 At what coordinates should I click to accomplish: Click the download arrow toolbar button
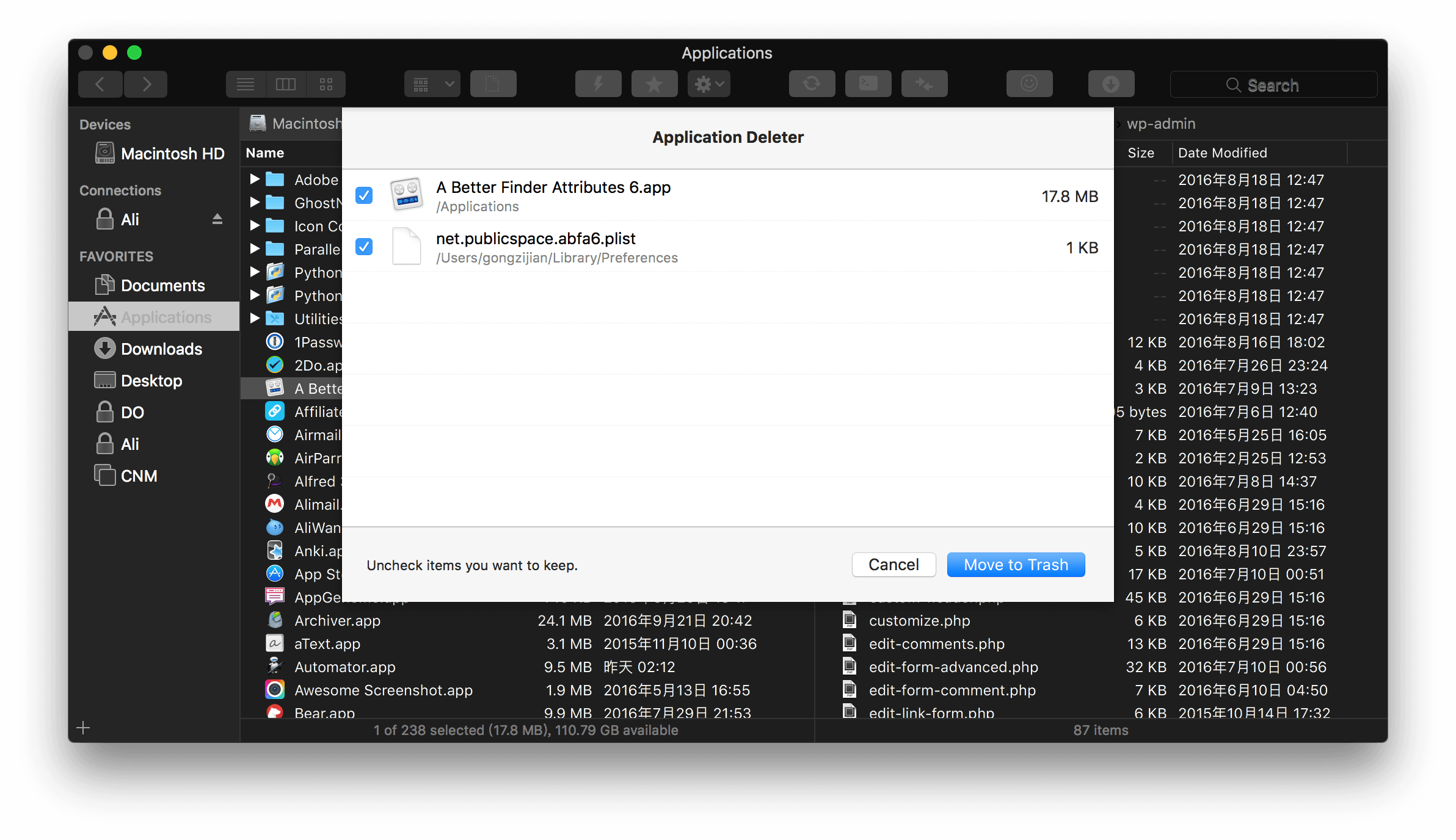pyautogui.click(x=1111, y=84)
